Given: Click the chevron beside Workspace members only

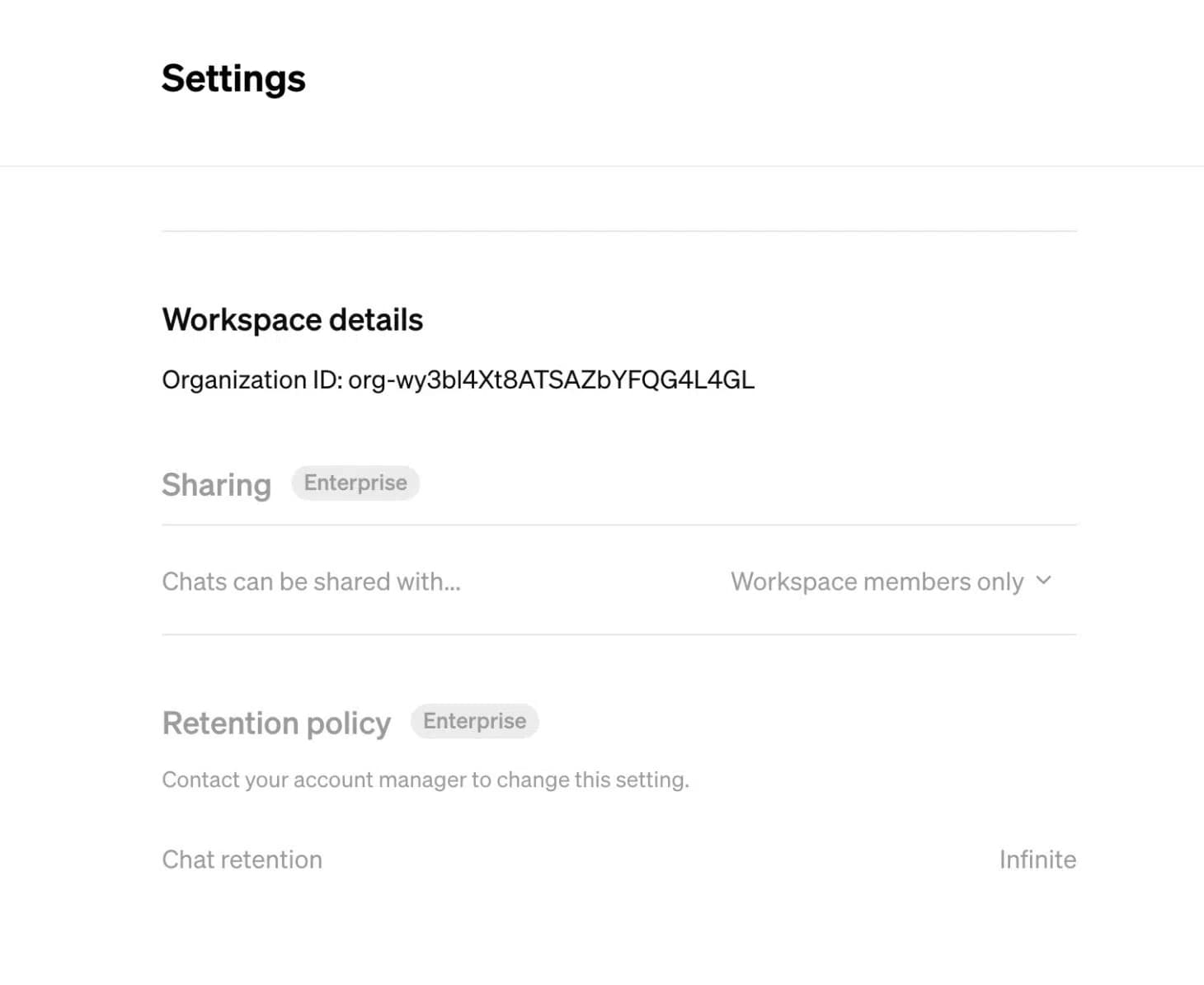Looking at the screenshot, I should (1043, 581).
